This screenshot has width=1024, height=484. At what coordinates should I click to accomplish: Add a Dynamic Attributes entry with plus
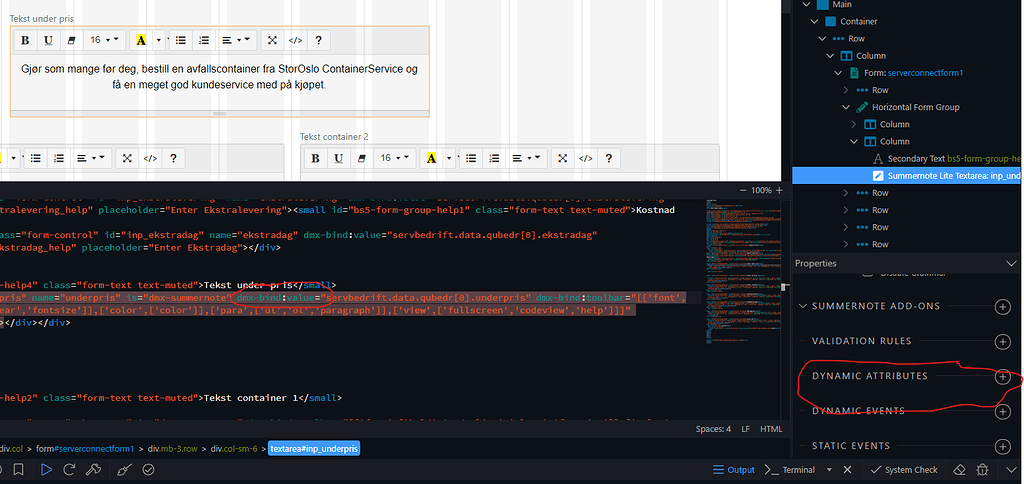[1002, 376]
